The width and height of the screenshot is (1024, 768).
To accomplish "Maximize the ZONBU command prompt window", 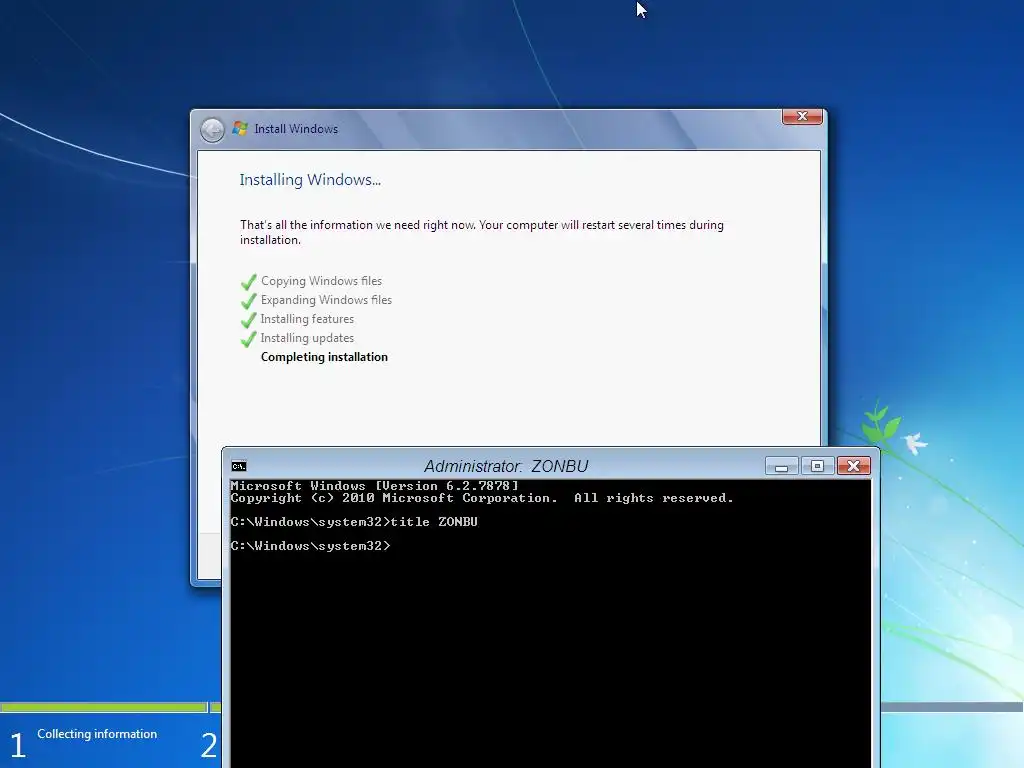I will (x=817, y=466).
